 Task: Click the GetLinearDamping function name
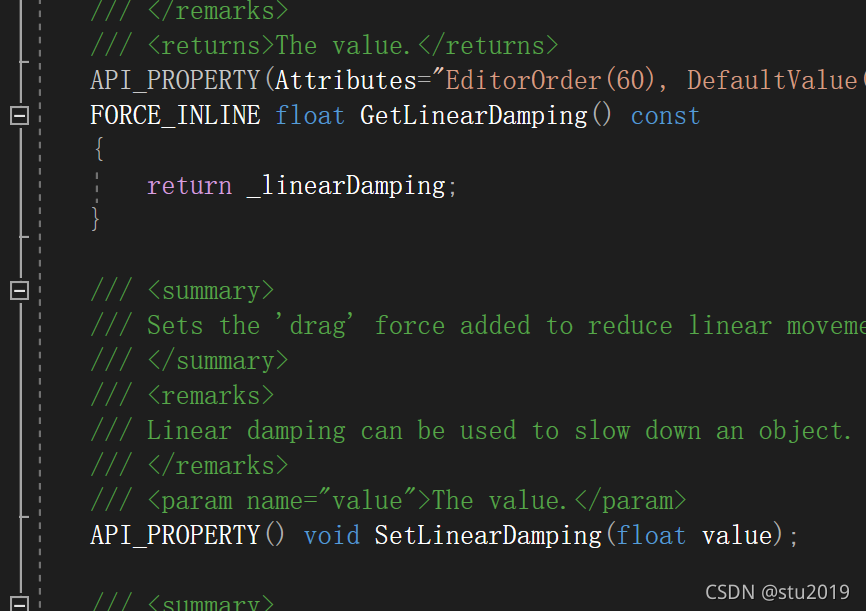(473, 116)
